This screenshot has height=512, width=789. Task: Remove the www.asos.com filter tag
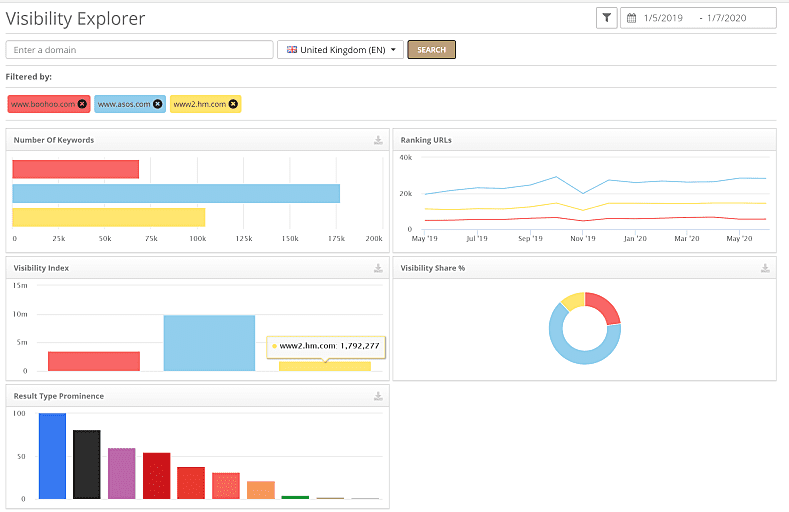pos(157,104)
